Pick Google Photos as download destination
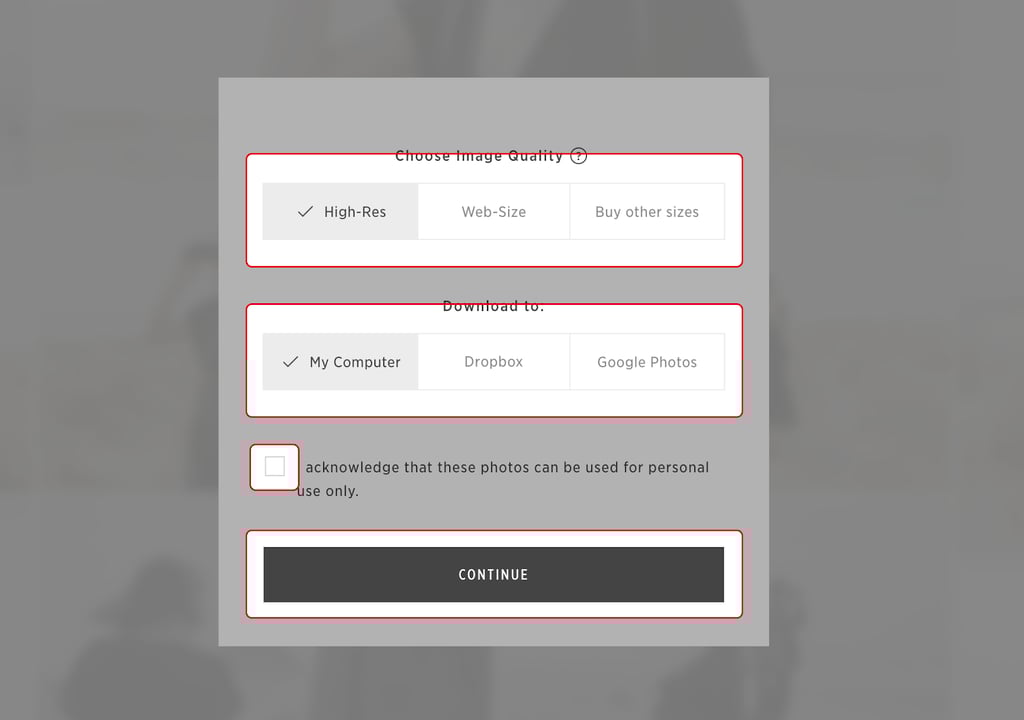Viewport: 1024px width, 720px height. 647,362
